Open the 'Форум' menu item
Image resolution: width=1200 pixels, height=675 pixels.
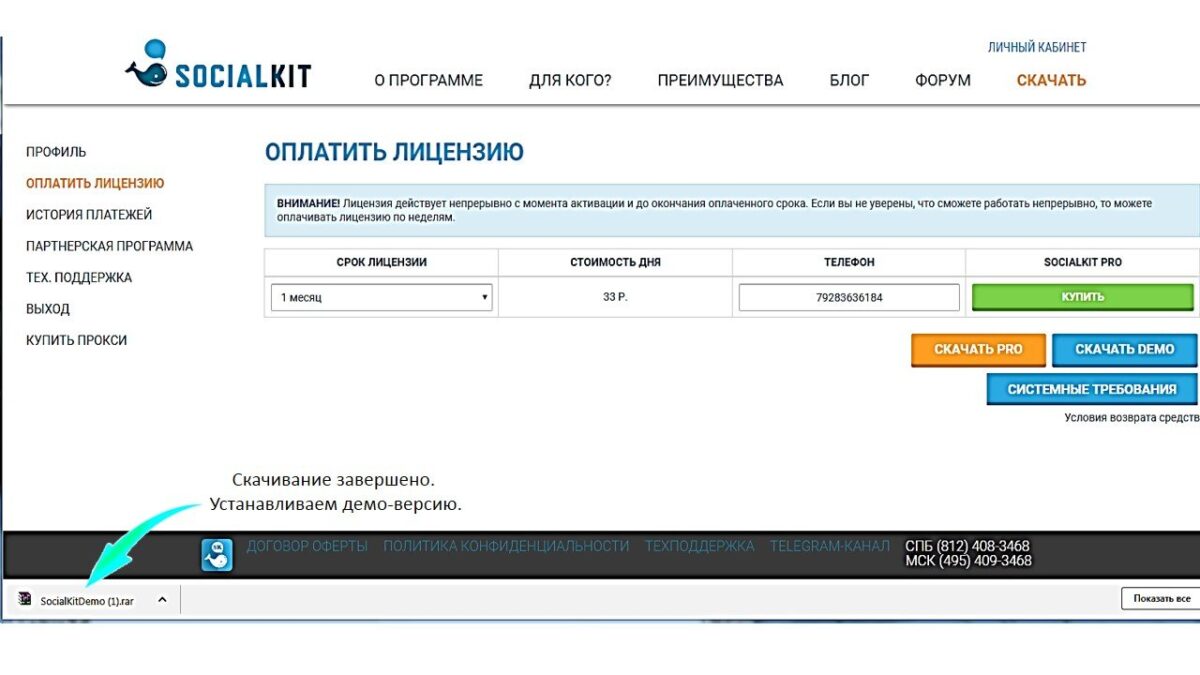point(943,80)
